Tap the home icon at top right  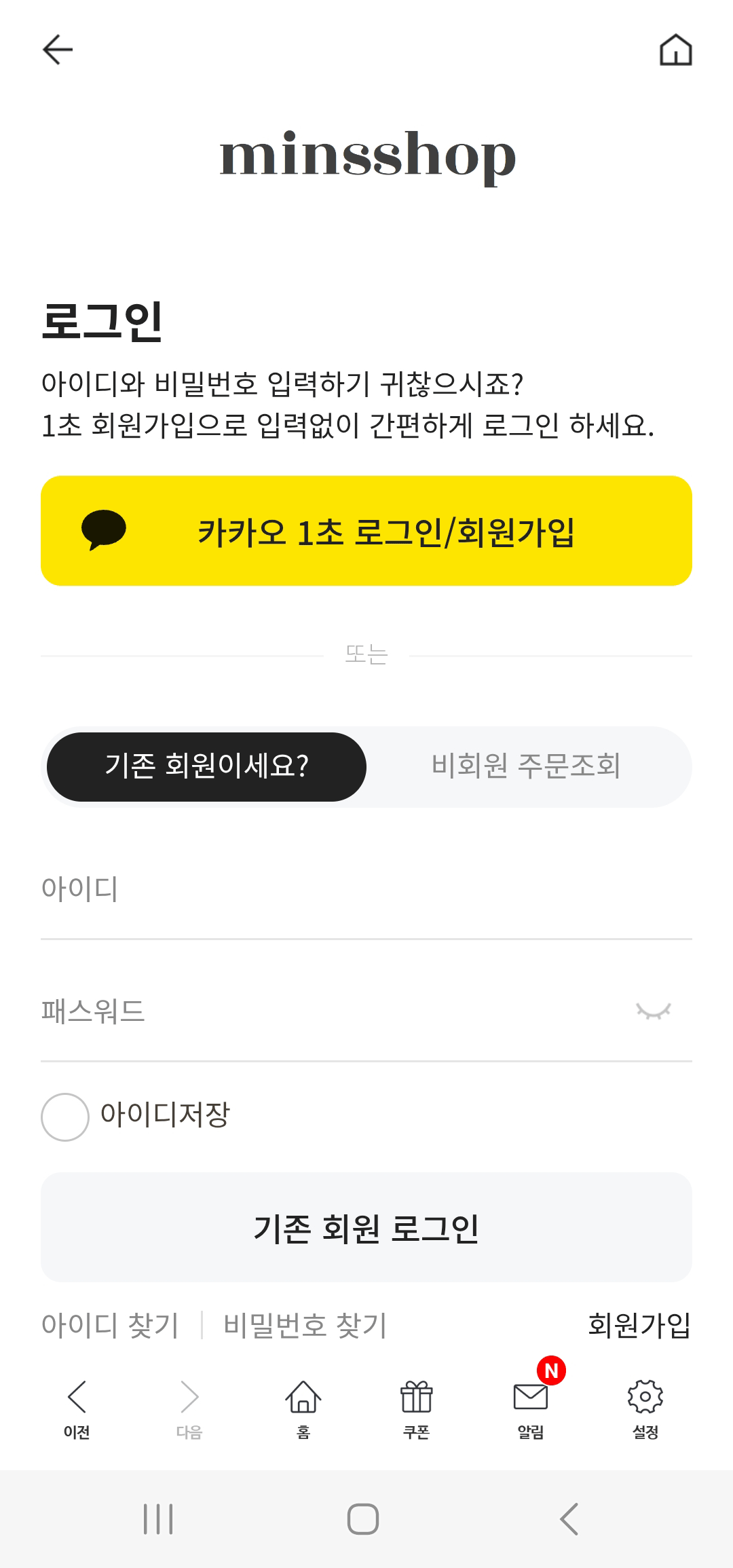(x=675, y=50)
